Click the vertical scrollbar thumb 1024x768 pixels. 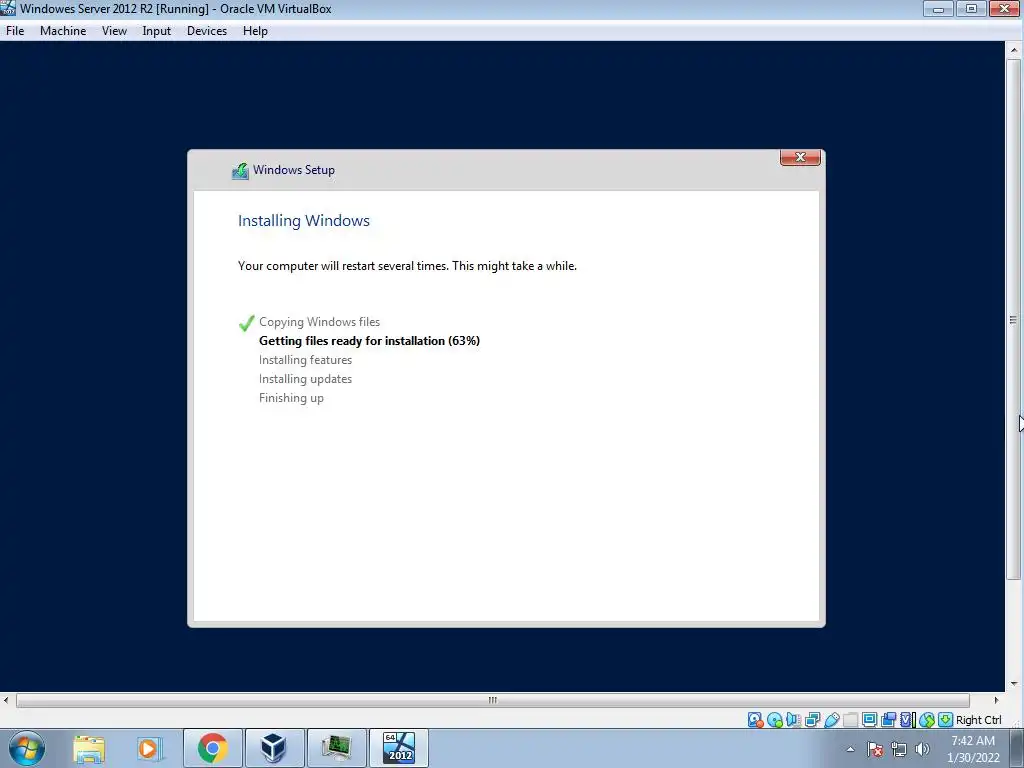click(x=1014, y=319)
